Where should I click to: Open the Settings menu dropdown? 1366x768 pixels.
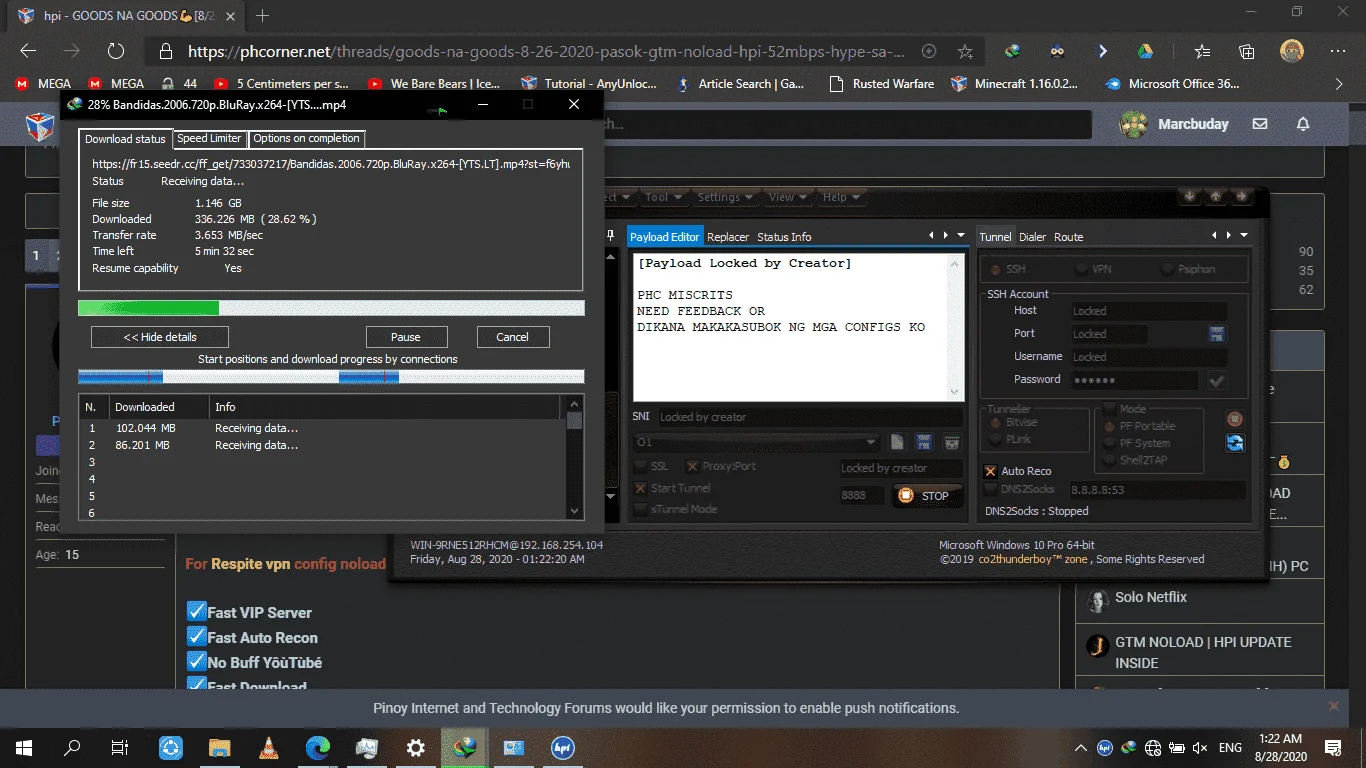725,197
